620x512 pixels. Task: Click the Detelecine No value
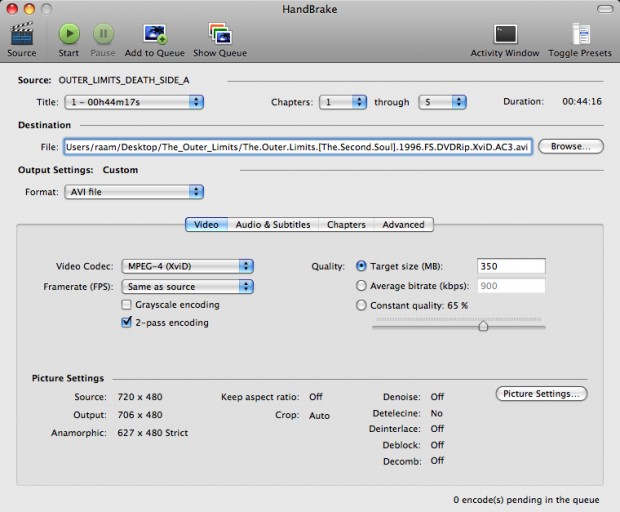(437, 413)
